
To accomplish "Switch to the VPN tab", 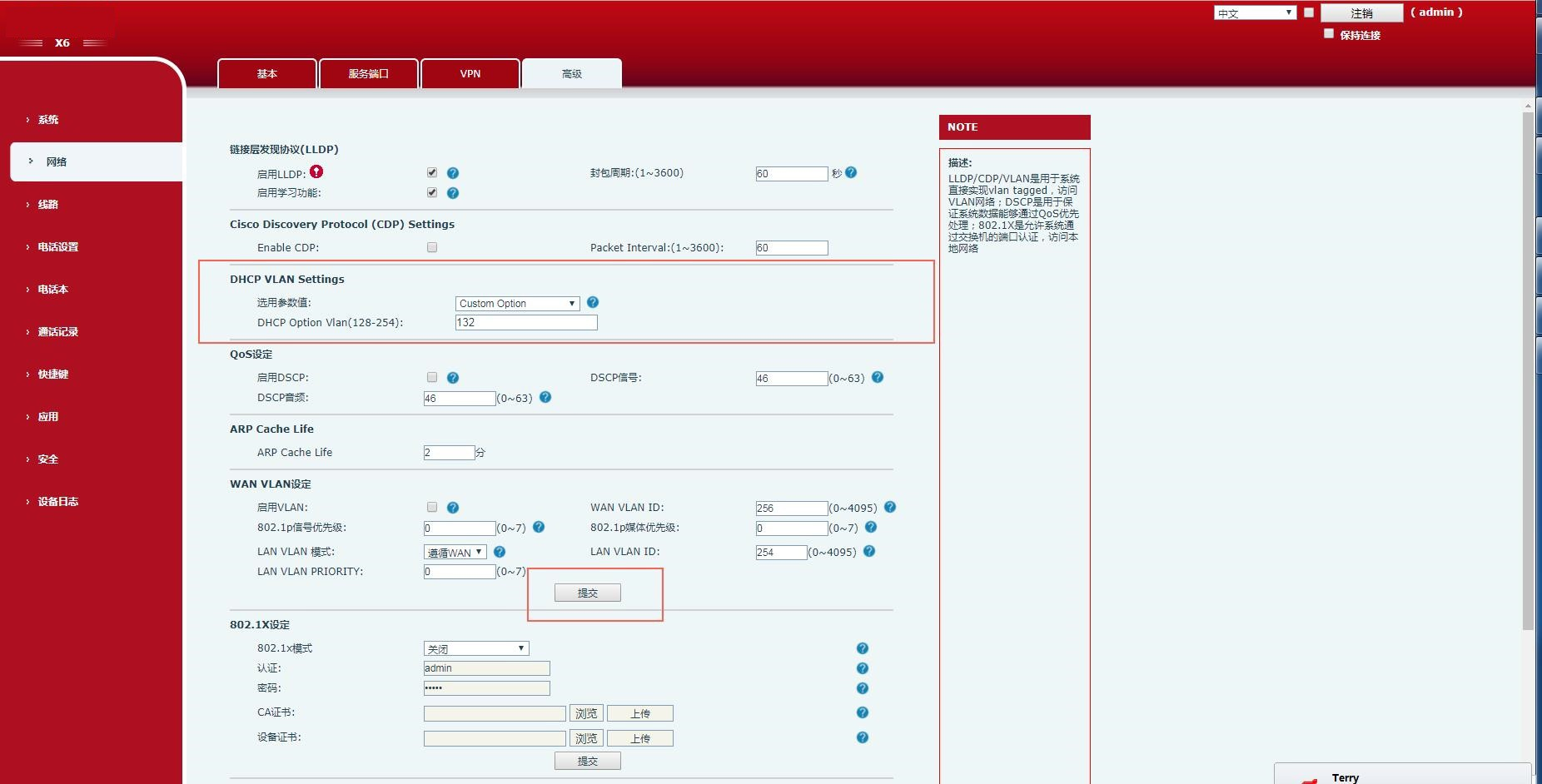I will coord(470,73).
